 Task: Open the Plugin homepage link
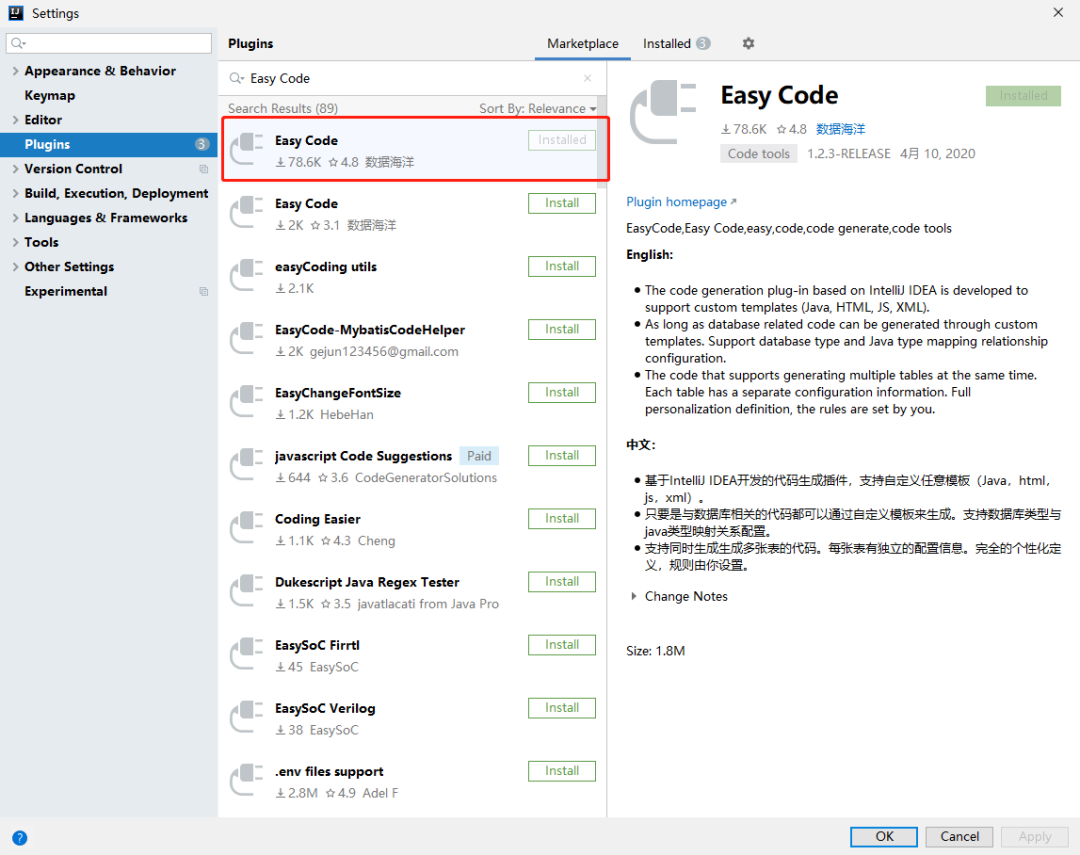tap(681, 202)
